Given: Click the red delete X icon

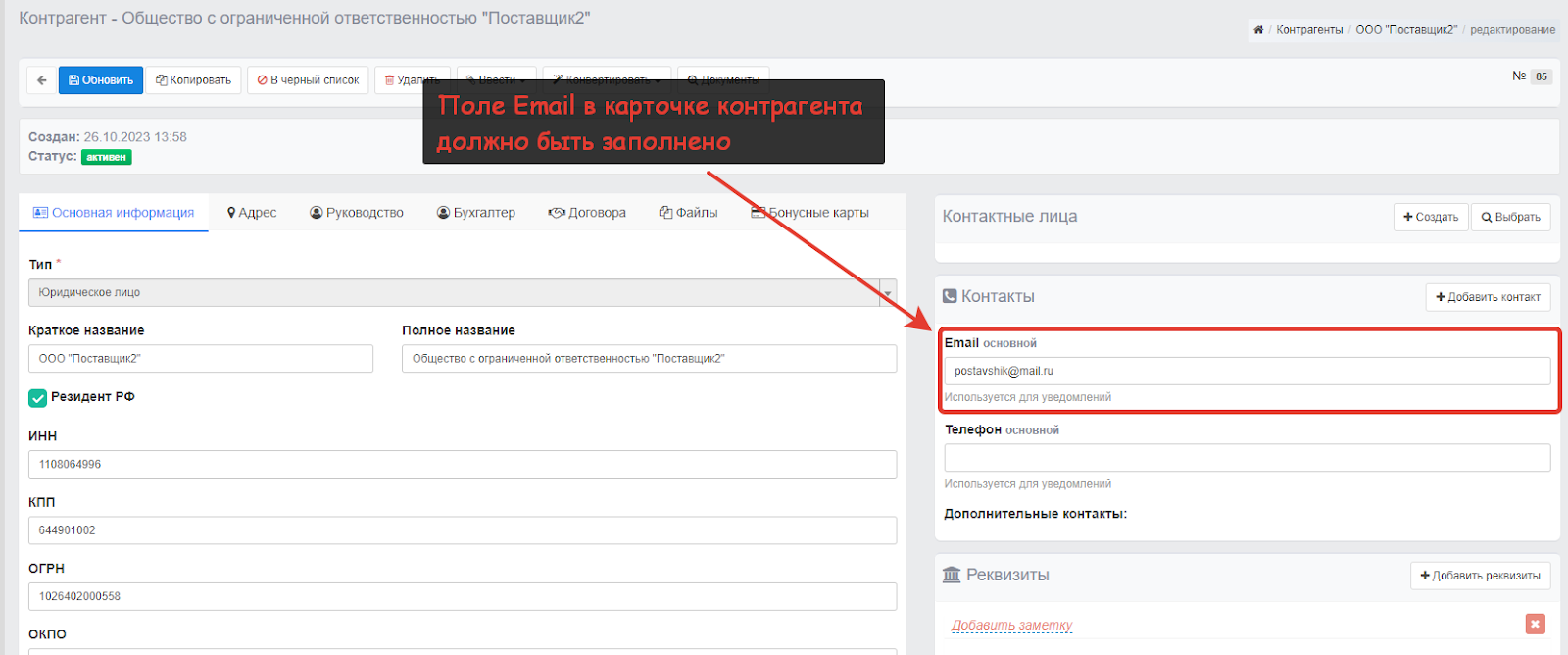Looking at the screenshot, I should tap(1536, 624).
